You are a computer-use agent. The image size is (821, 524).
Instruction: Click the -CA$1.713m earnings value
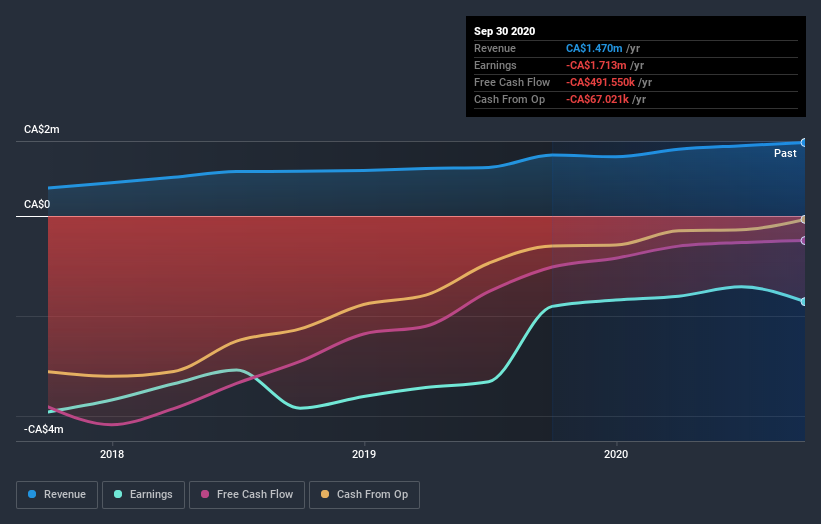pos(596,65)
